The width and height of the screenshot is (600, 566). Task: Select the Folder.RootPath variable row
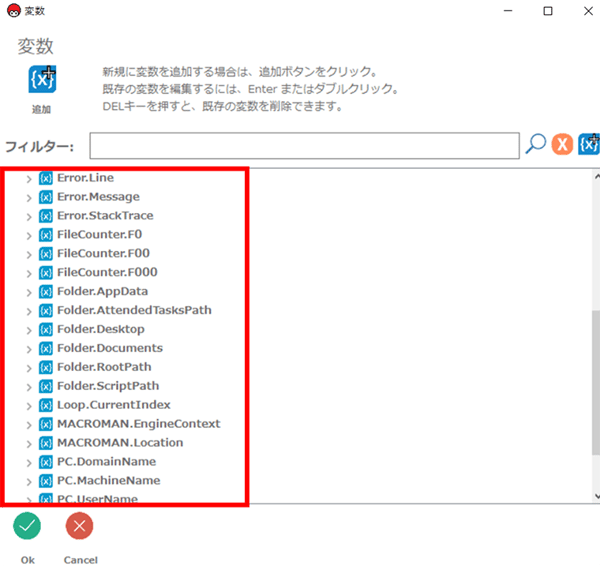(x=104, y=367)
